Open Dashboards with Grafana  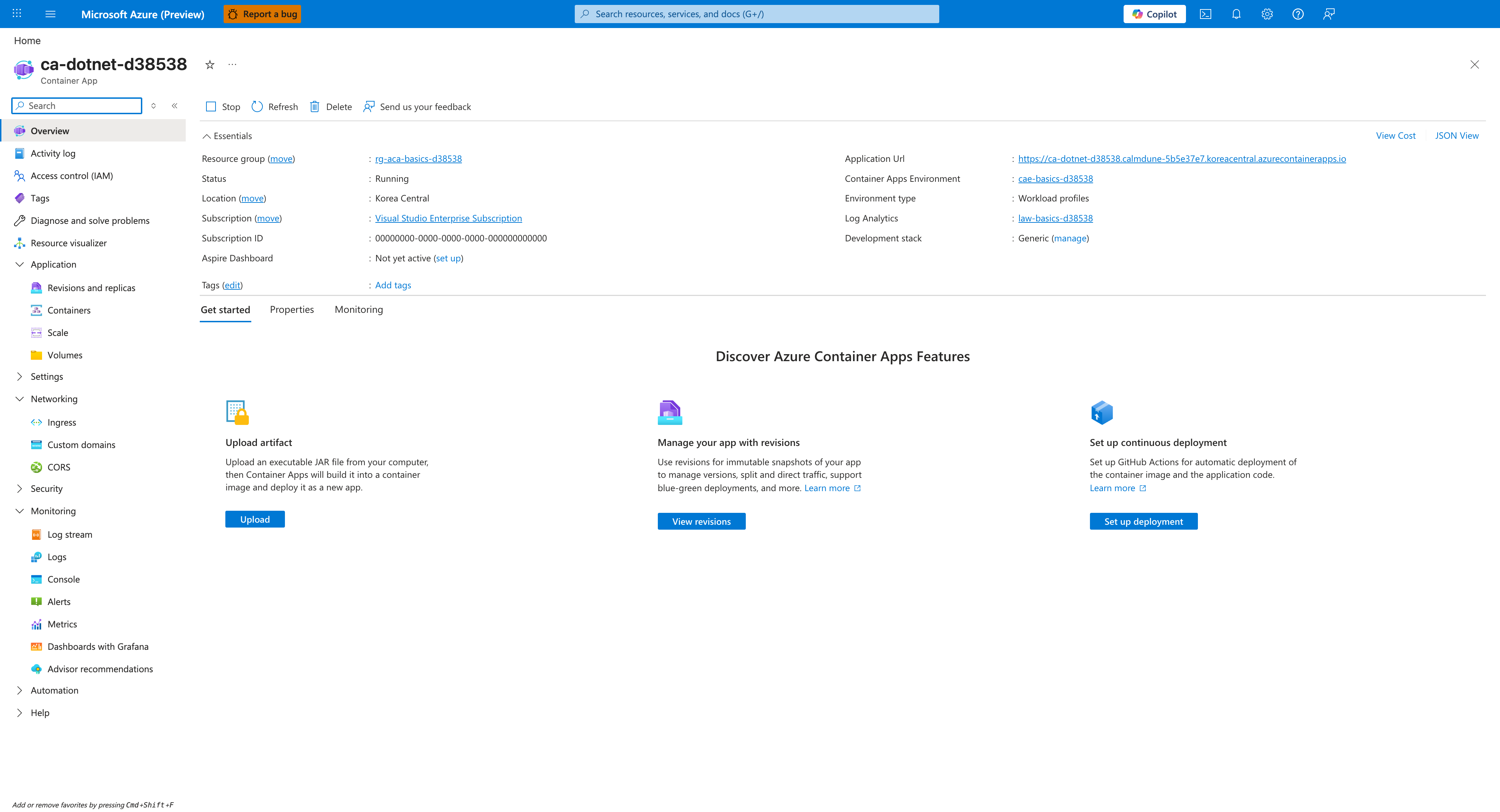coord(98,646)
